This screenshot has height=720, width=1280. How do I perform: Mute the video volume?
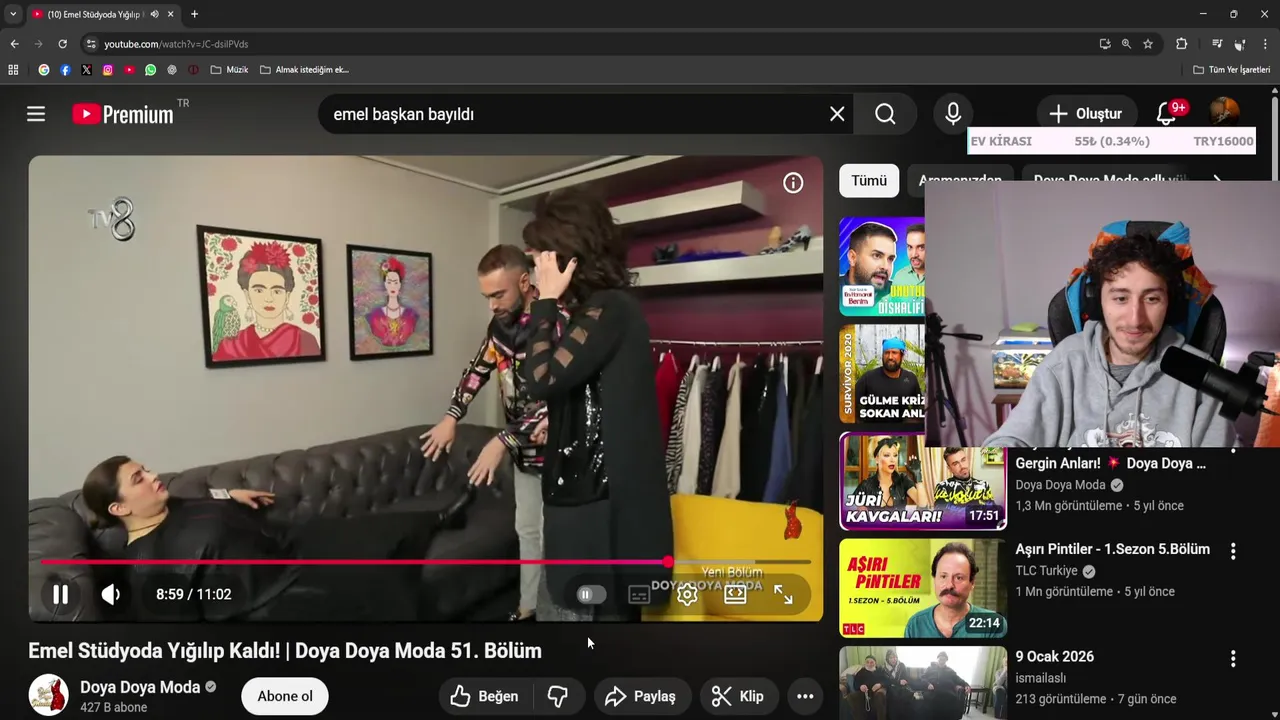pos(110,594)
